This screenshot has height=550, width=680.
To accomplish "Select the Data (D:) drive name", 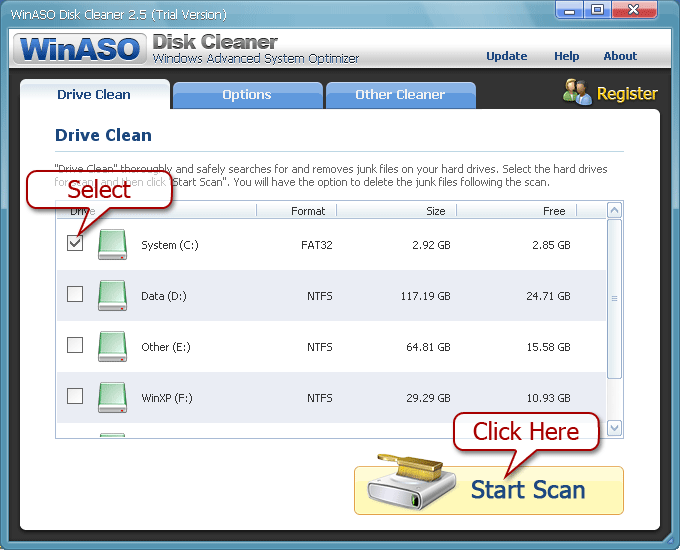I will pyautogui.click(x=163, y=296).
